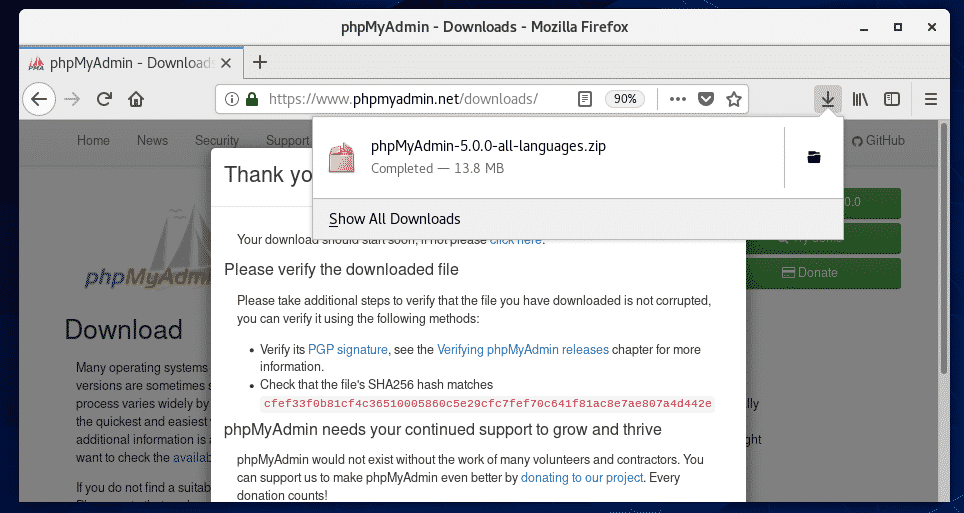Open News in the site navigation
The width and height of the screenshot is (964, 513).
pos(152,140)
